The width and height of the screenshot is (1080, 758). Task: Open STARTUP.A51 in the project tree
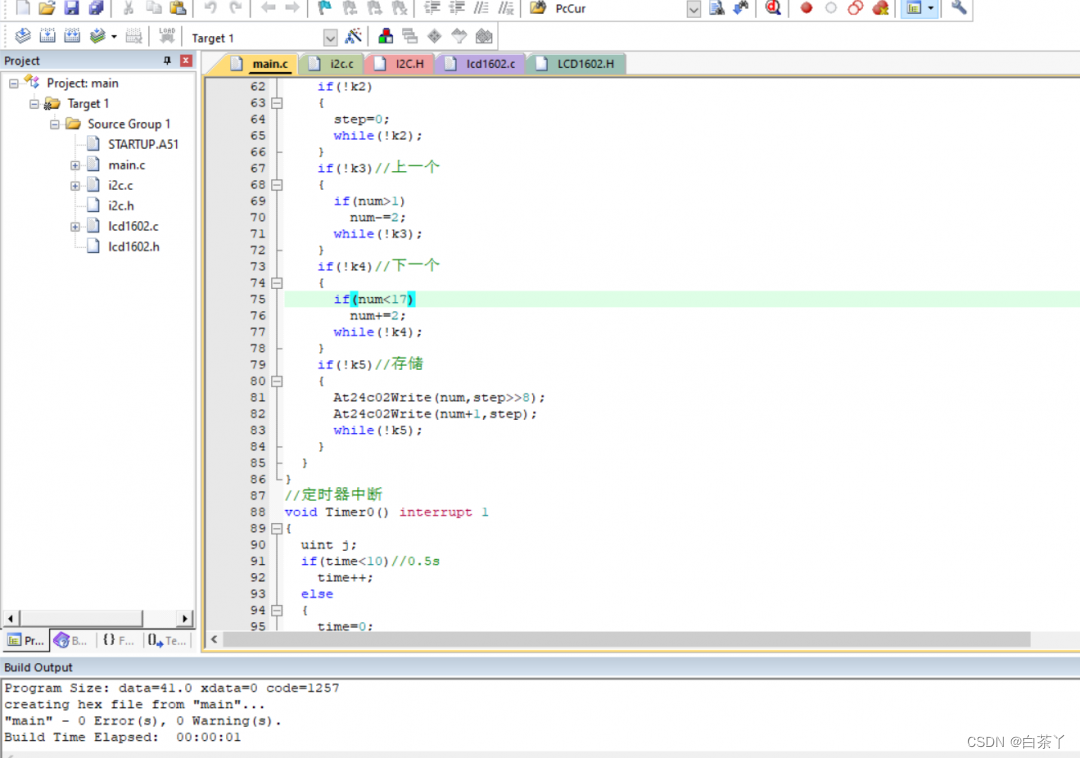click(x=142, y=144)
